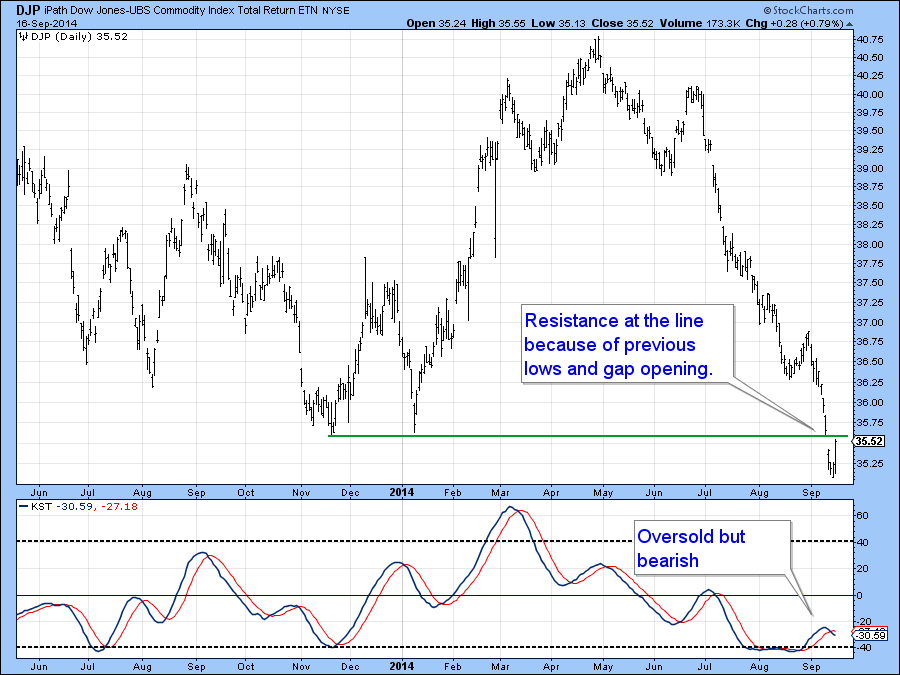Click the DJP (Daily) 35.52 legend label
The image size is (900, 675).
(79, 37)
